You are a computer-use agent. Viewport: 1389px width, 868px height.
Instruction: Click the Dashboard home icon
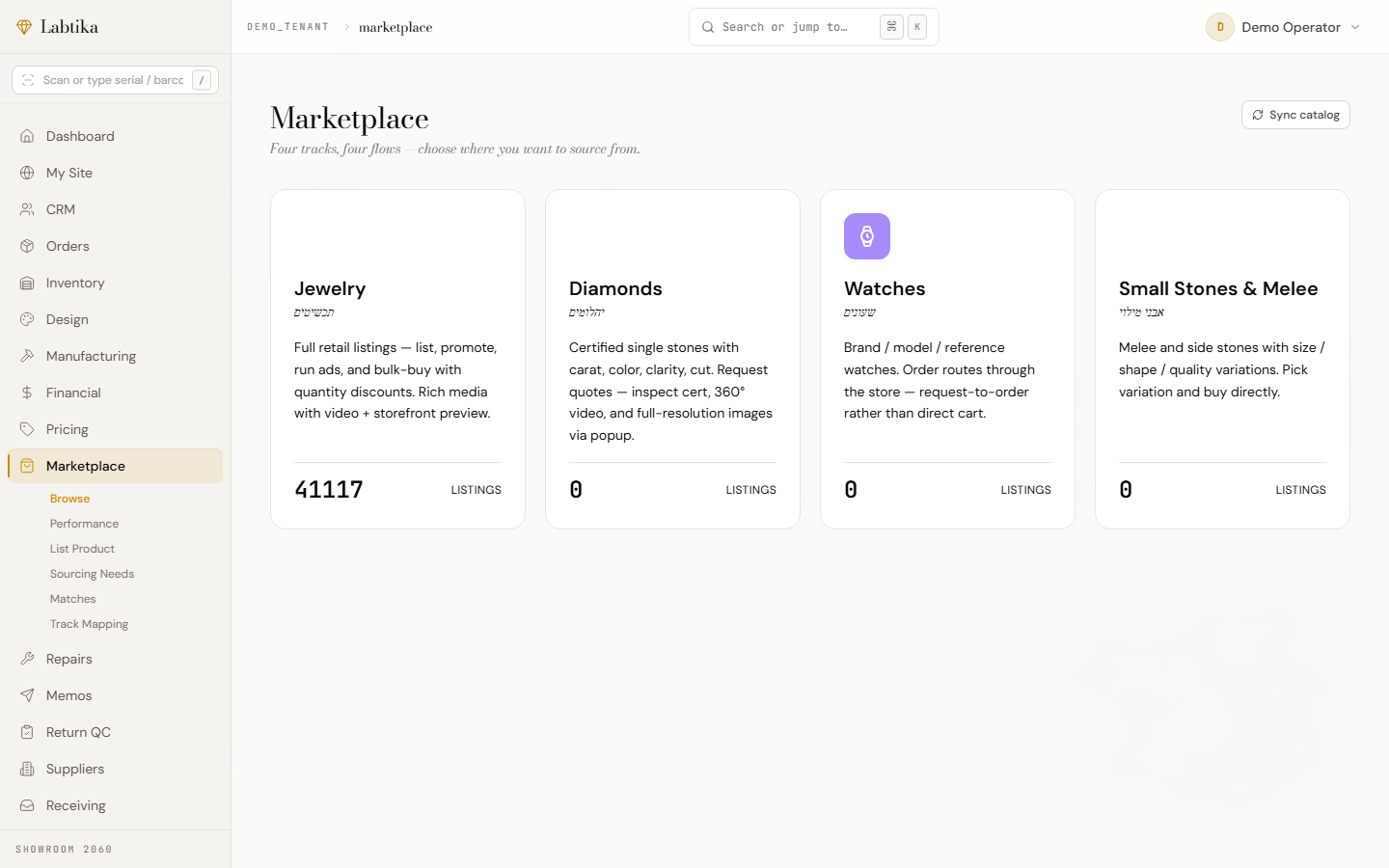27,136
